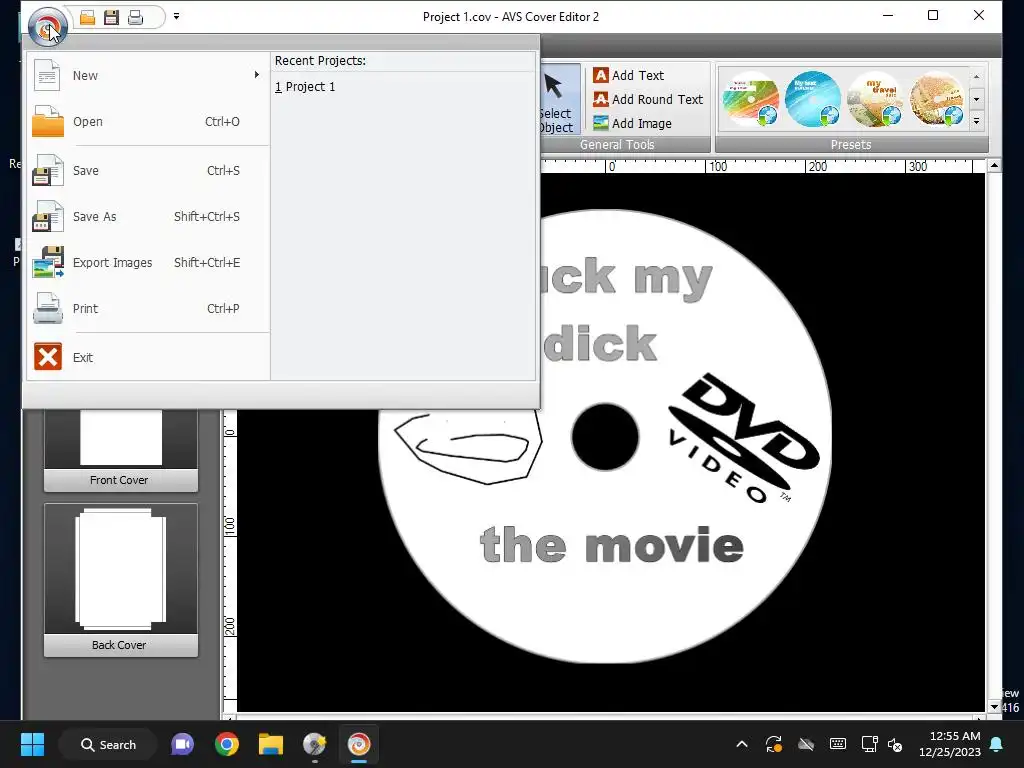Expand the New submenu arrow

coord(257,75)
